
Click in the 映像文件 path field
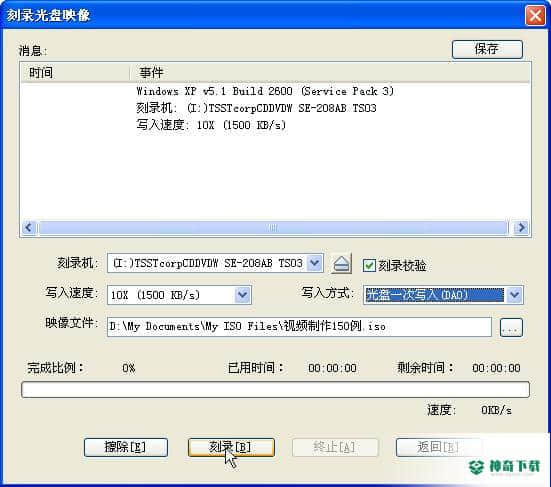[x=299, y=327]
